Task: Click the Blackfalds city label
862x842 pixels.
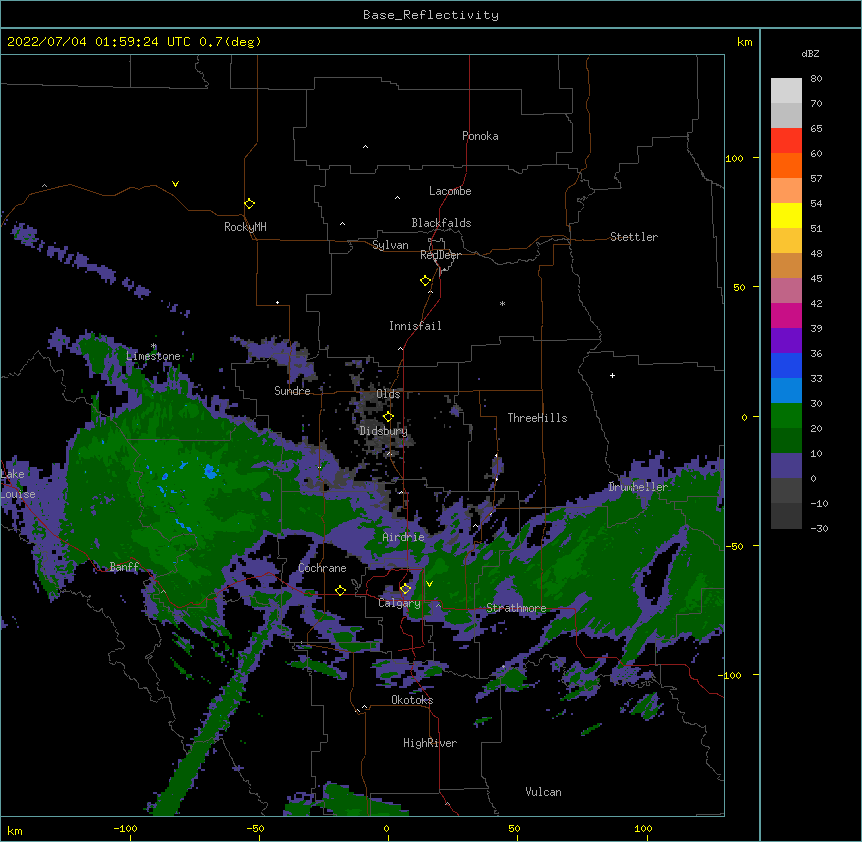Action: pos(441,223)
